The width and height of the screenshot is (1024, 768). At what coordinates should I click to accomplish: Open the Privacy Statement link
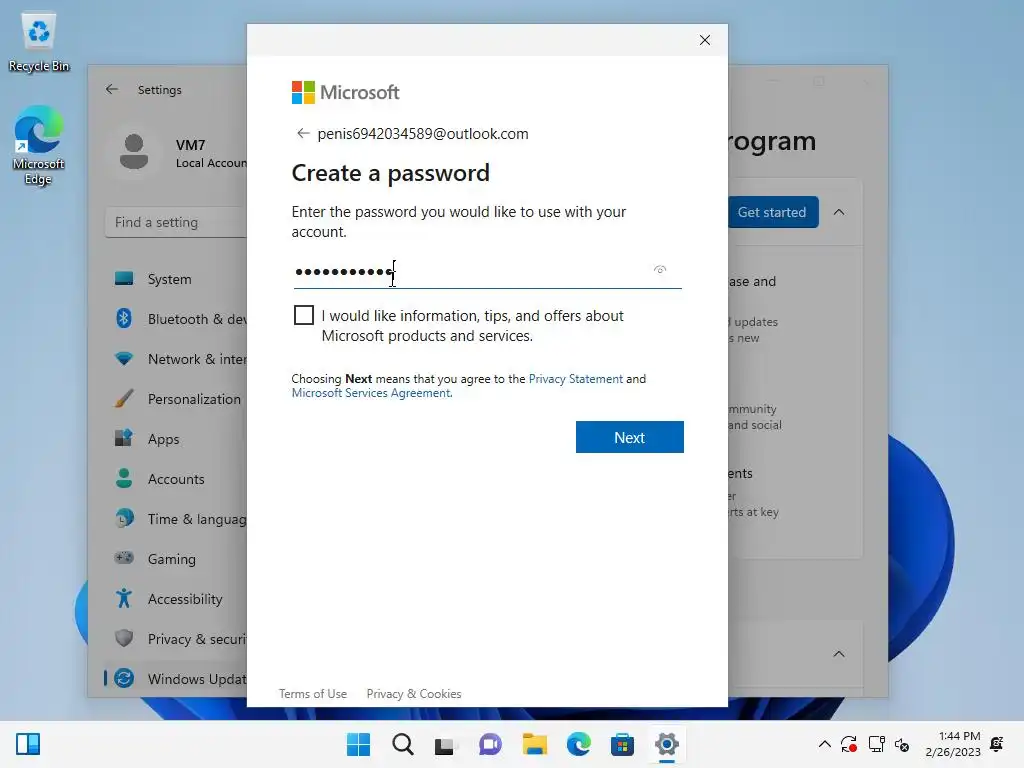coord(575,379)
